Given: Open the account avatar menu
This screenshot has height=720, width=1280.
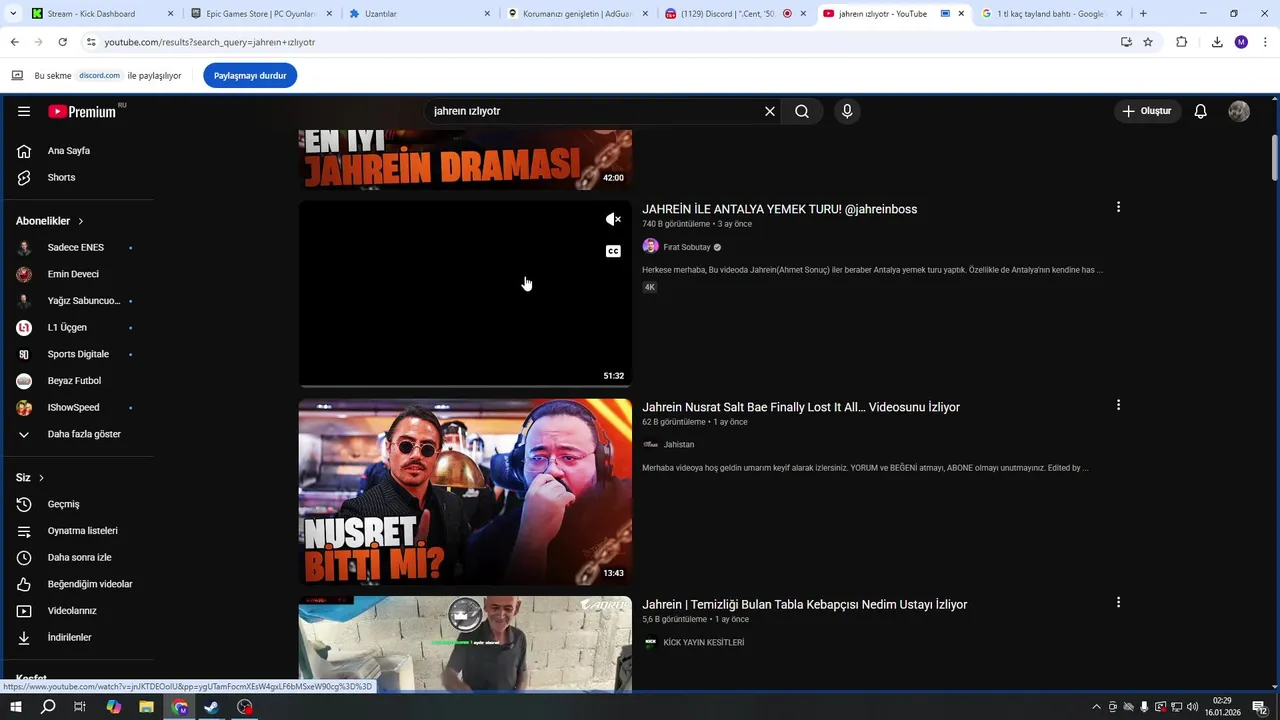Looking at the screenshot, I should point(1239,111).
